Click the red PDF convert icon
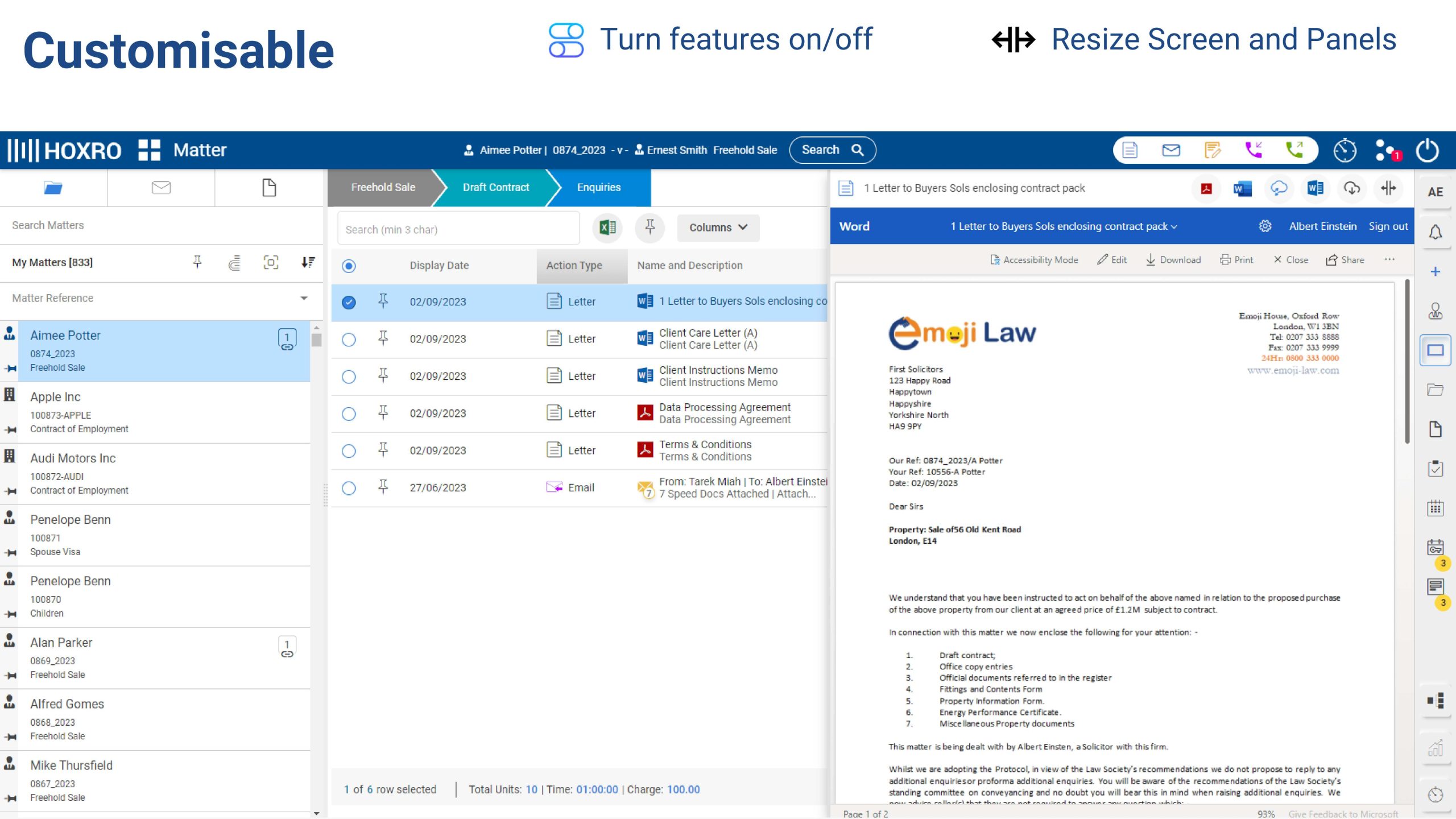This screenshot has height=819, width=1456. (1206, 188)
